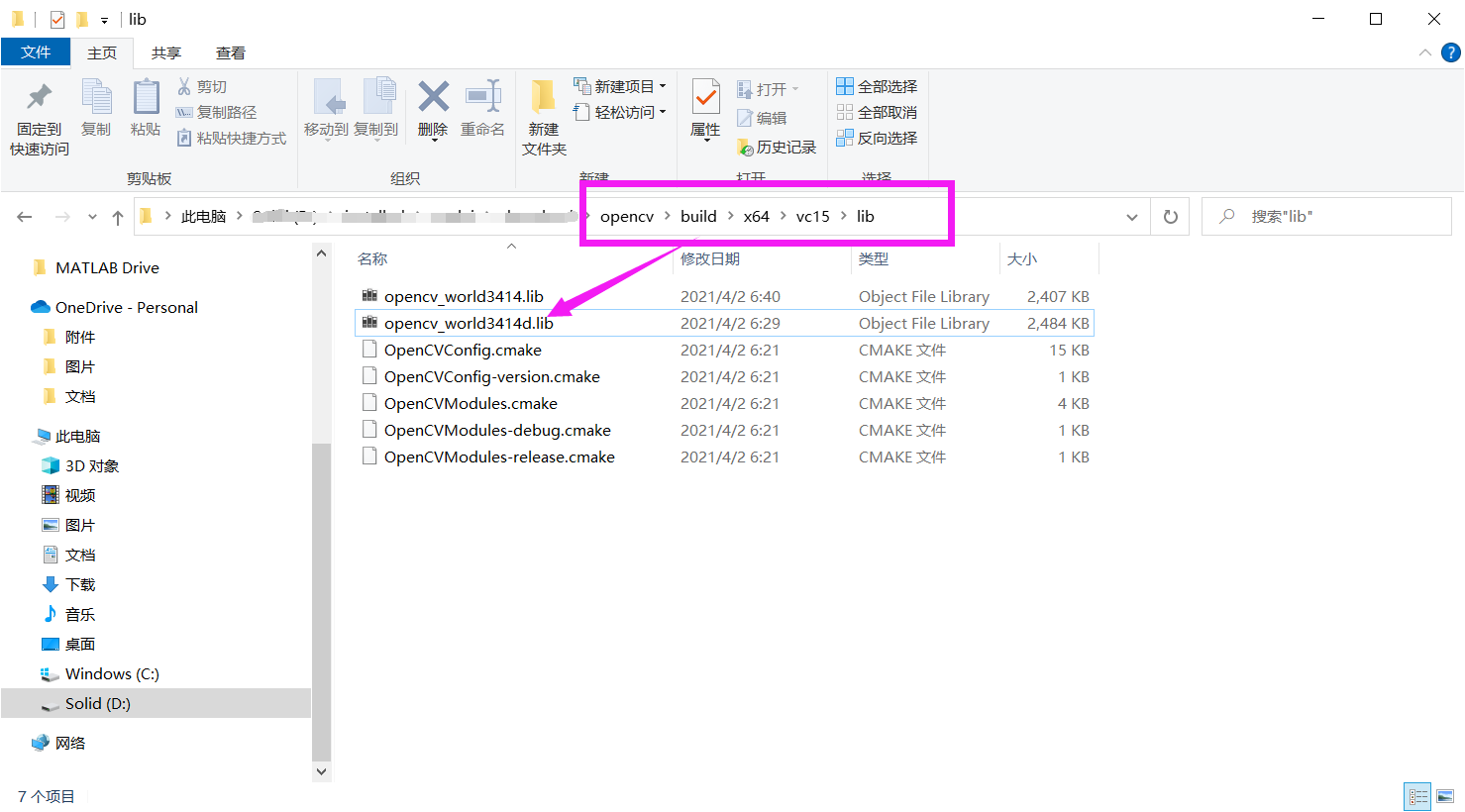1465x812 pixels.
Task: Click the refresh button beside address bar
Action: [x=1170, y=216]
